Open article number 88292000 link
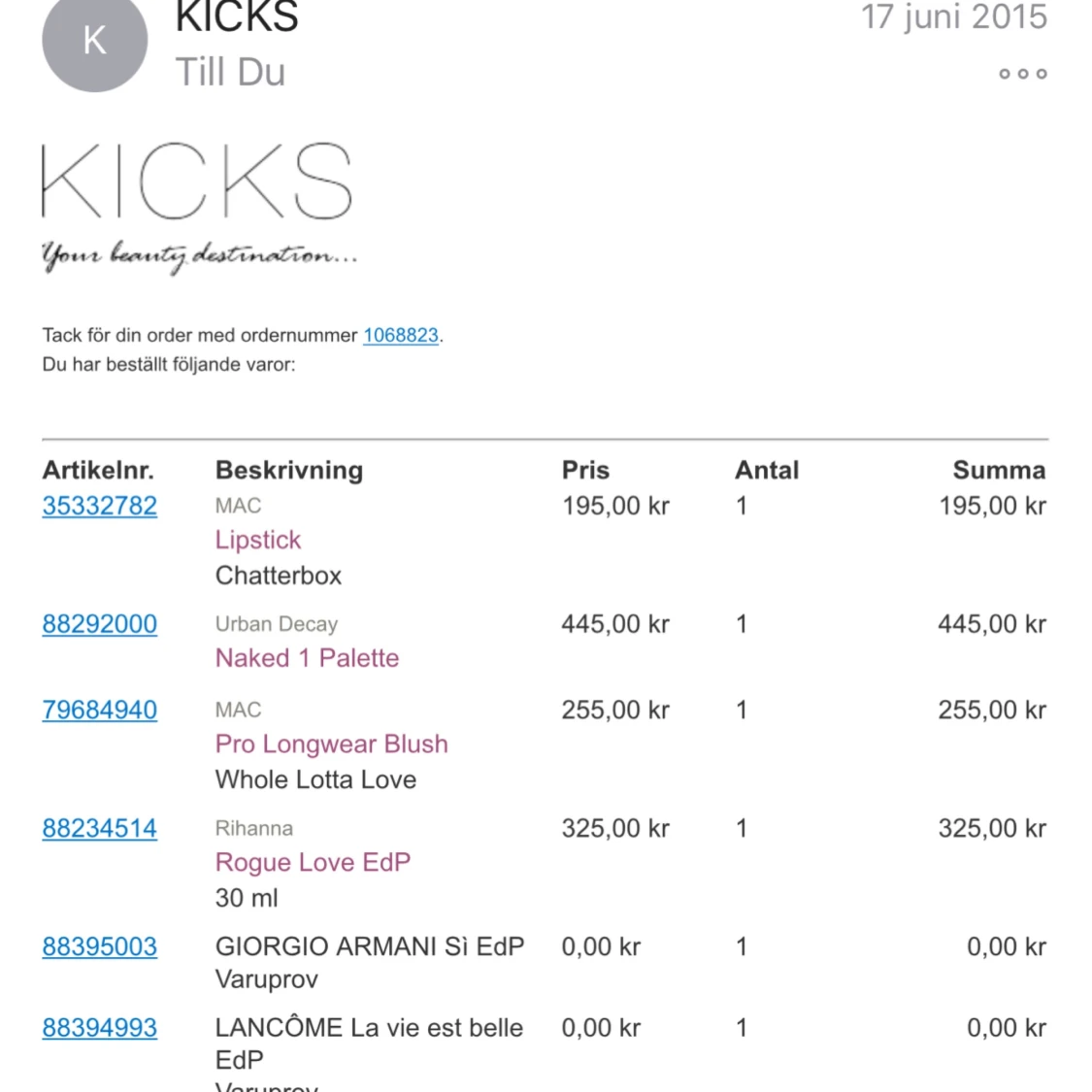This screenshot has height=1092, width=1092. tap(99, 624)
